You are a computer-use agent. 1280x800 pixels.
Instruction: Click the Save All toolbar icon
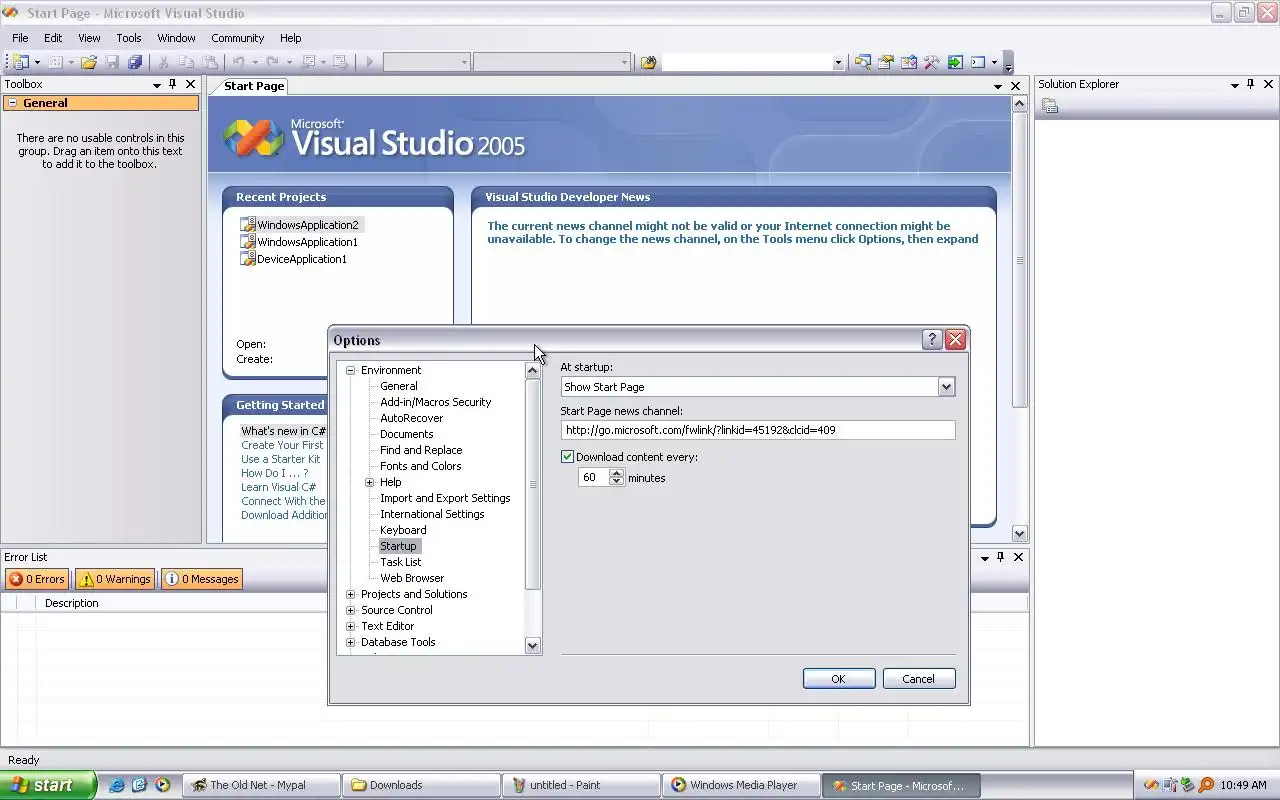(x=135, y=62)
